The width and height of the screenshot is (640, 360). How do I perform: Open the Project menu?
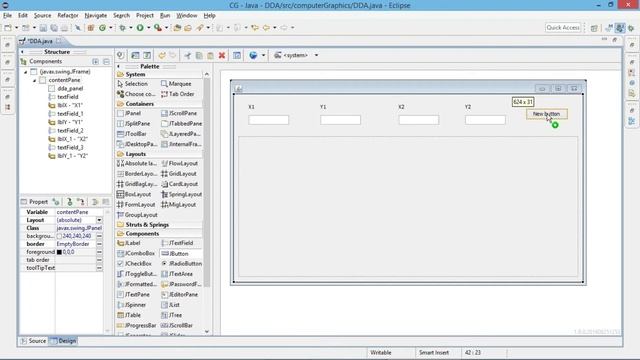[145, 16]
